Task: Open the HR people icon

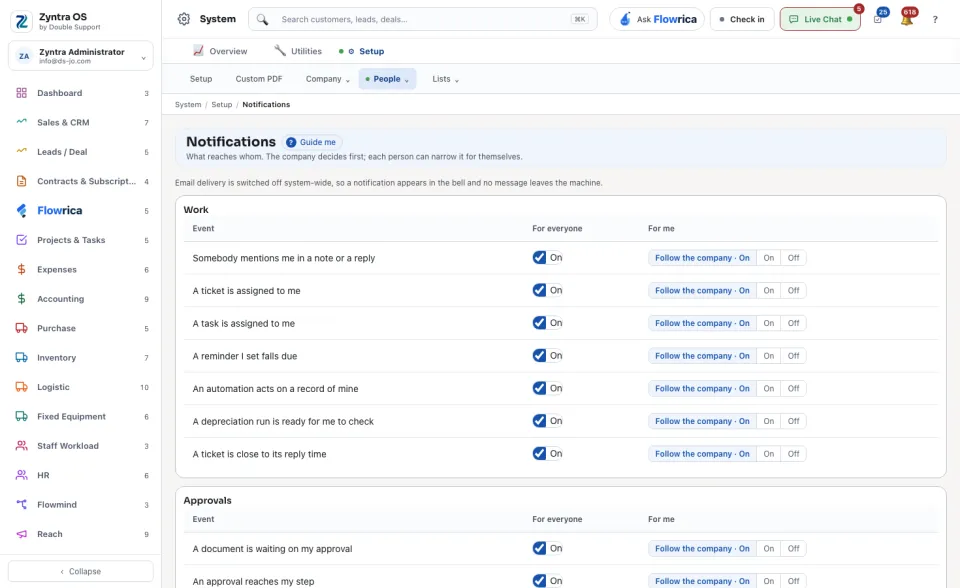Action: coord(21,475)
